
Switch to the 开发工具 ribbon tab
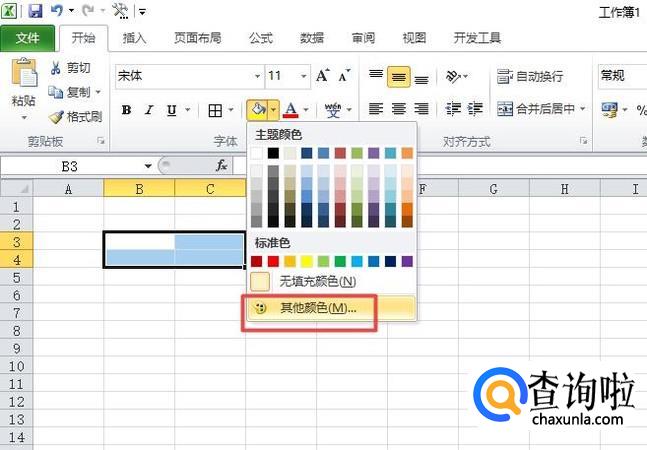(x=477, y=38)
